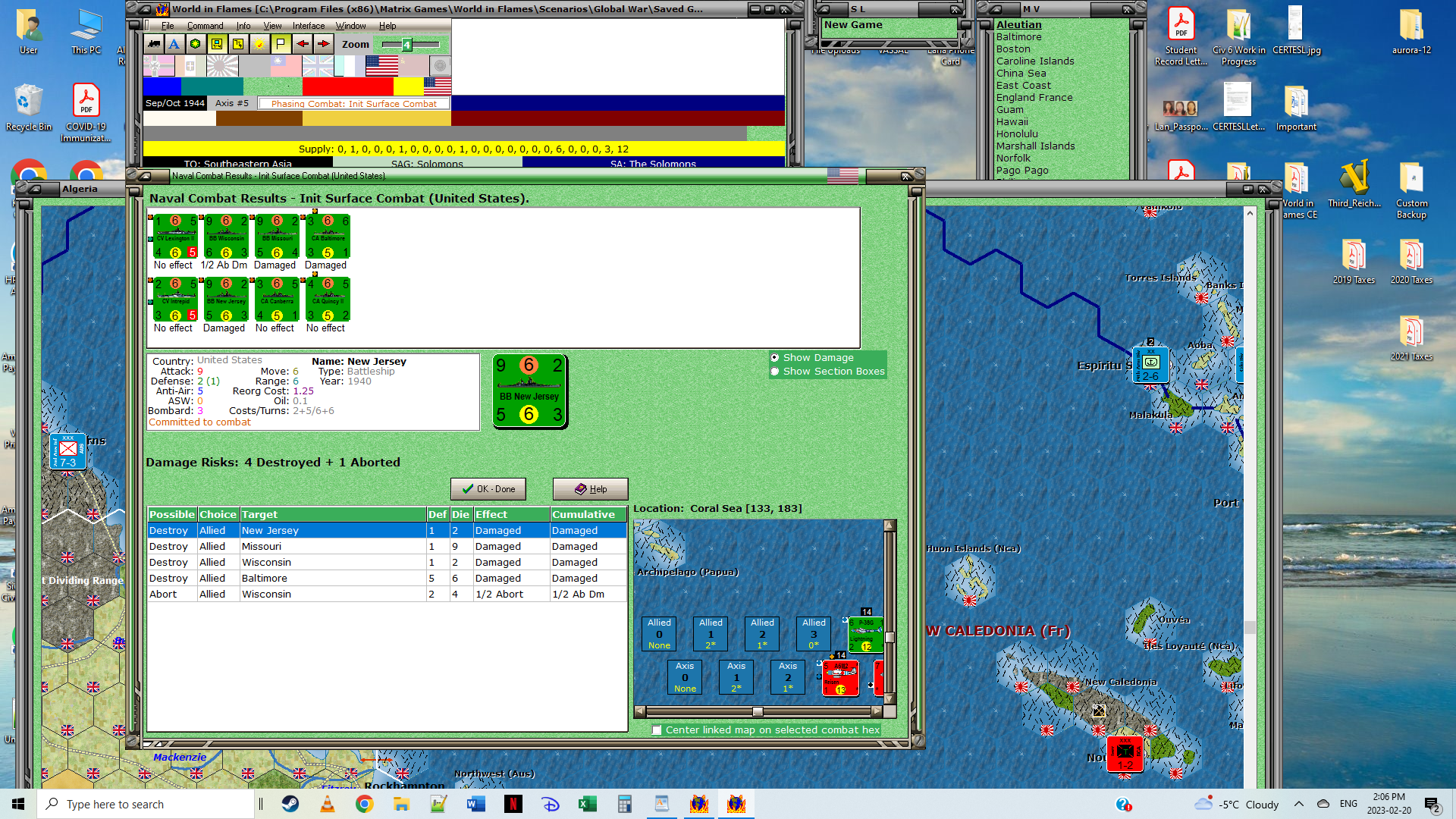1456x819 pixels.
Task: Enable center linked map on combat hex
Action: pos(657,730)
